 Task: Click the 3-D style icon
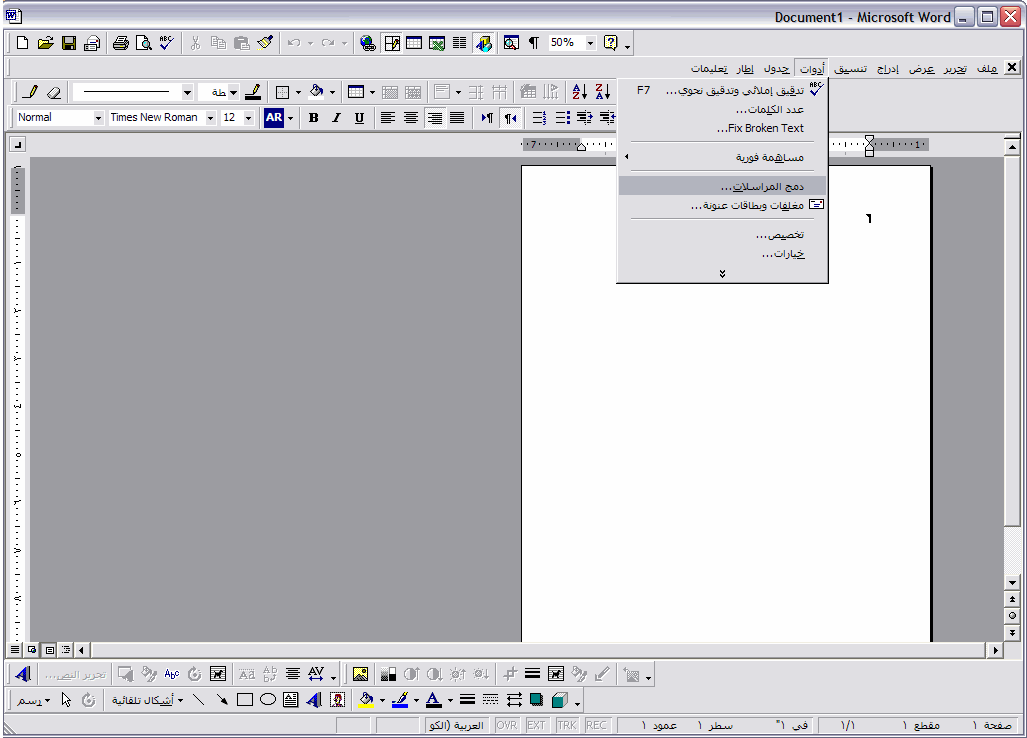tap(559, 700)
